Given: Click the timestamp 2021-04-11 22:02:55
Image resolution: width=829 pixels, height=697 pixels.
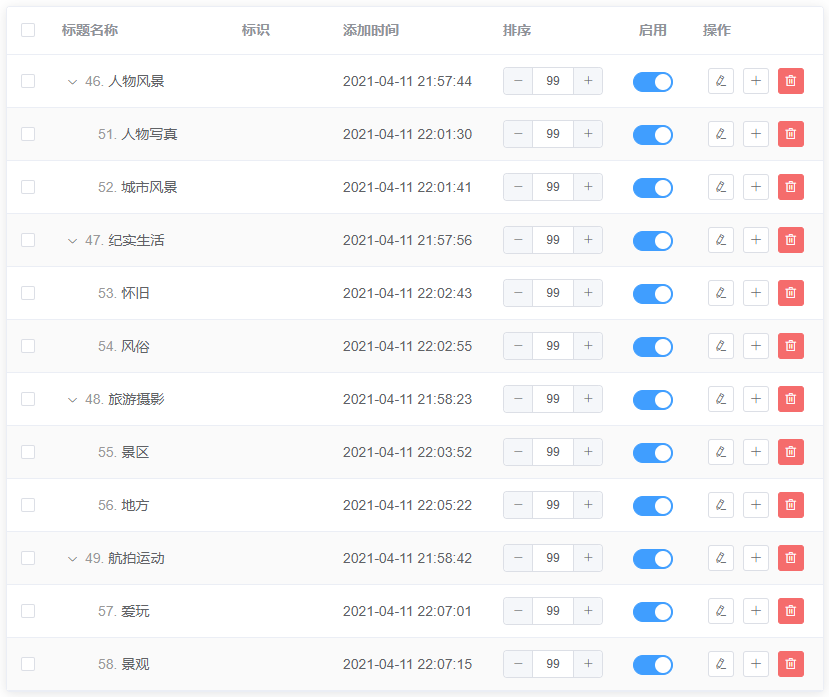Looking at the screenshot, I should click(x=407, y=346).
